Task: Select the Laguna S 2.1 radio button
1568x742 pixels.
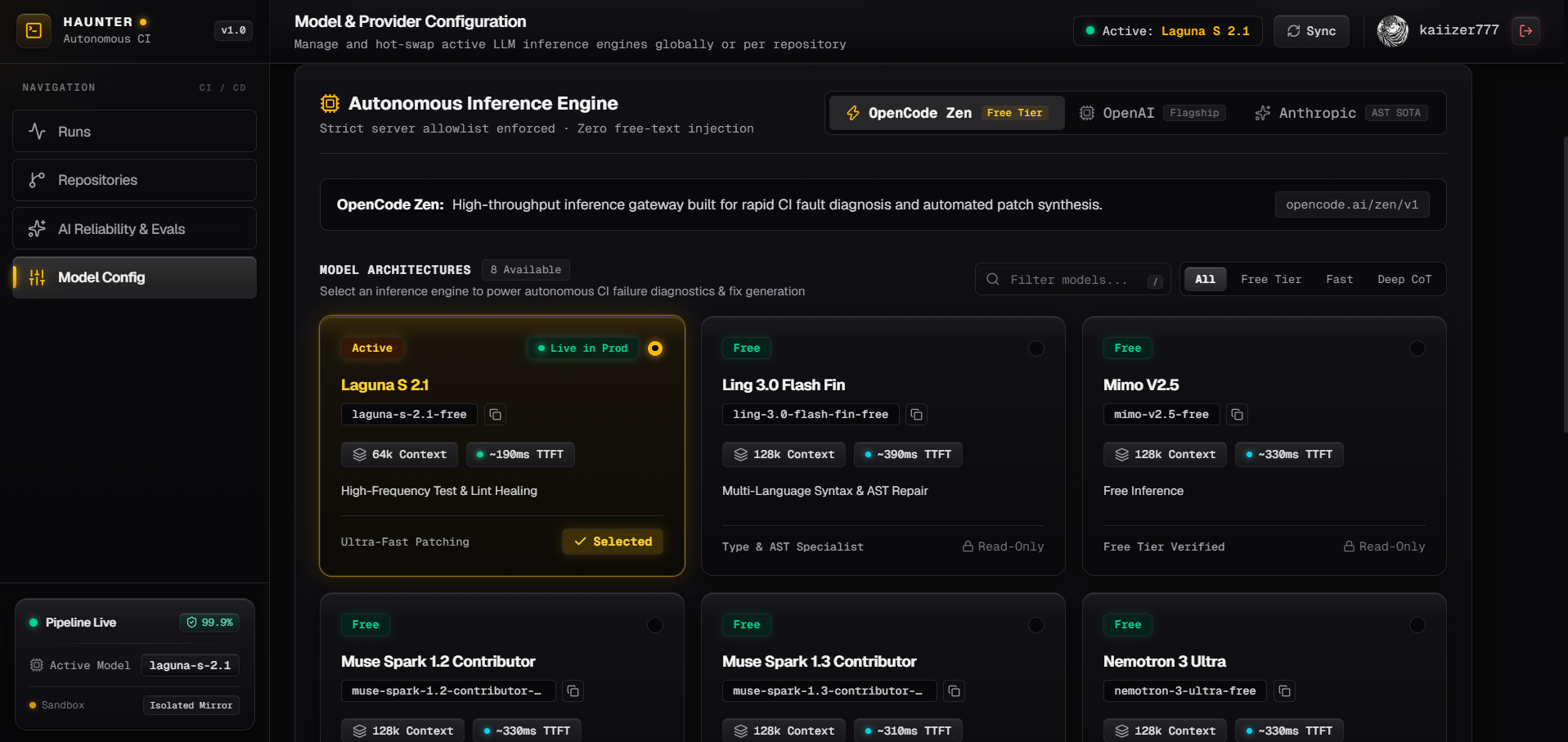Action: (x=655, y=349)
